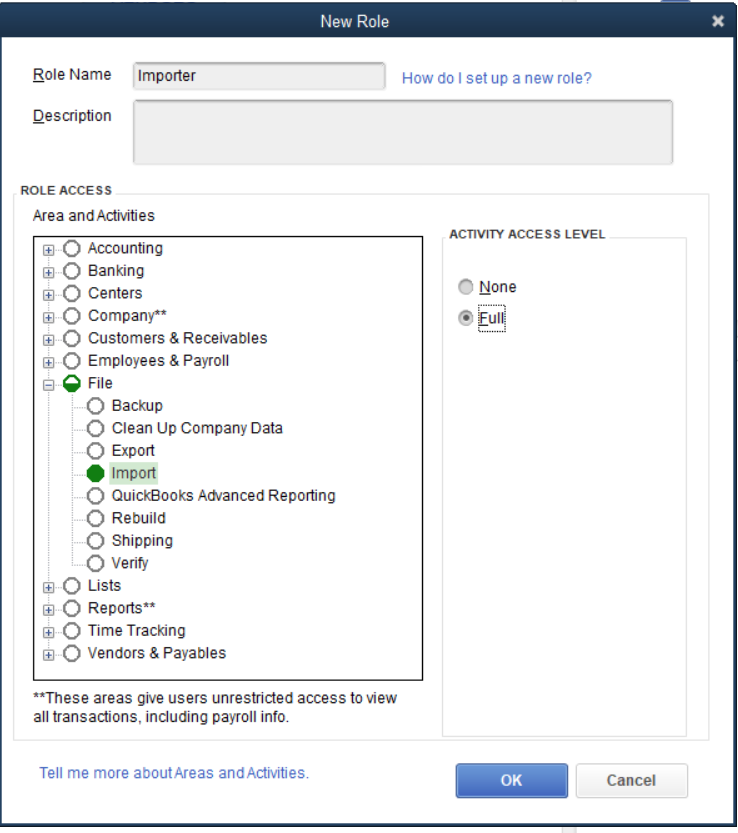Click the half-filled File access circle icon
The width and height of the screenshot is (738, 833).
click(72, 383)
